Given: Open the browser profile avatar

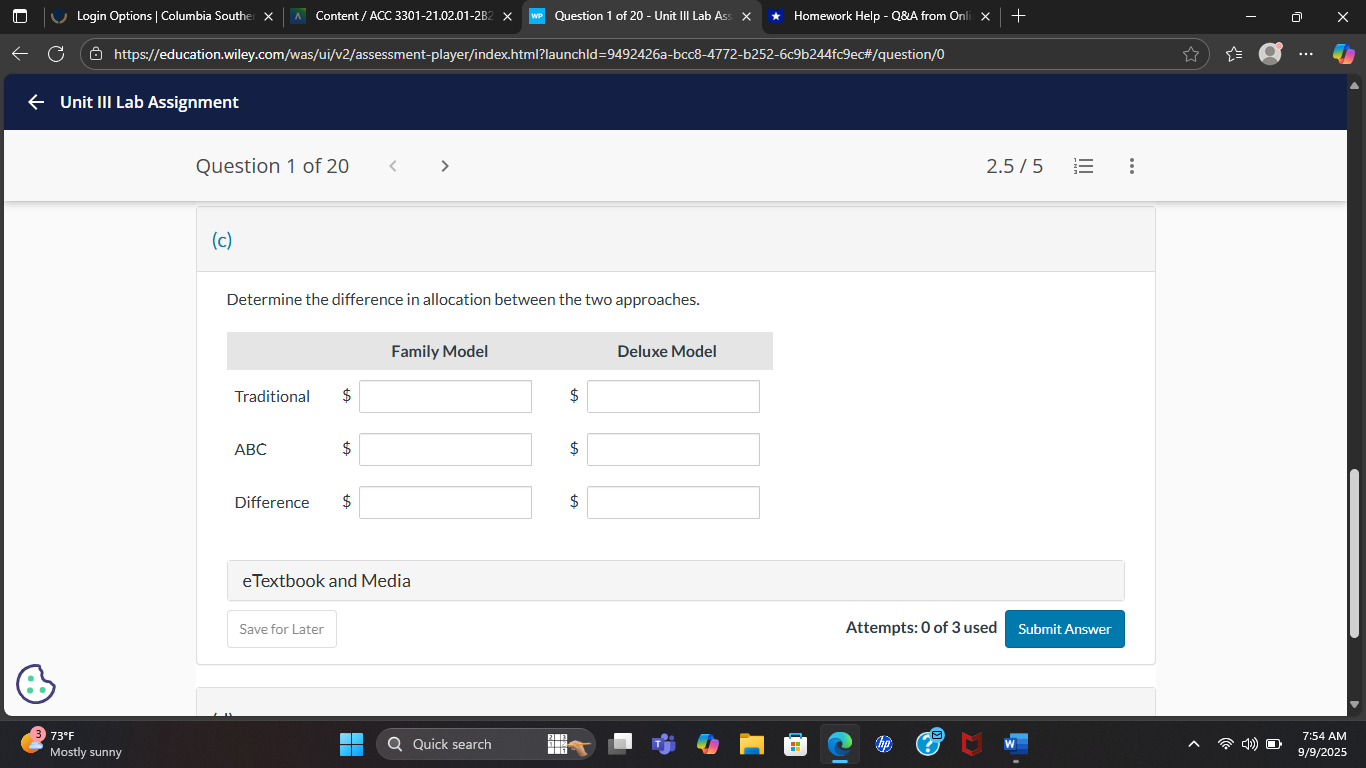Looking at the screenshot, I should click(x=1269, y=54).
